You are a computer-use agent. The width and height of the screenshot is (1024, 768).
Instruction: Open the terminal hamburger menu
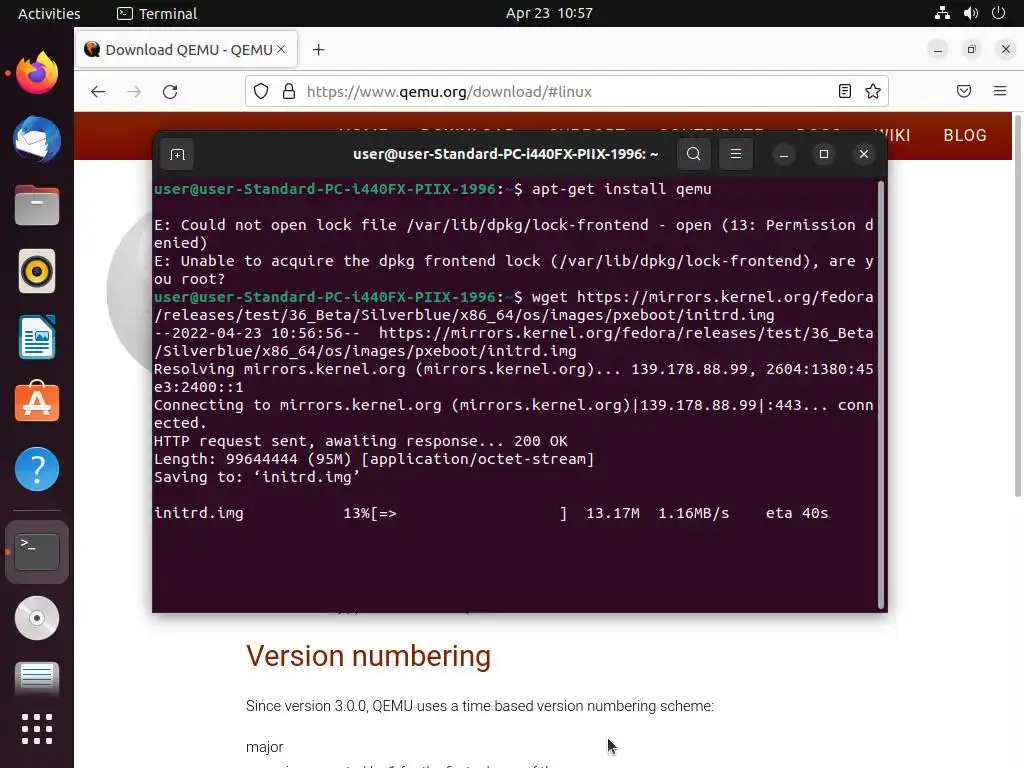pyautogui.click(x=735, y=154)
